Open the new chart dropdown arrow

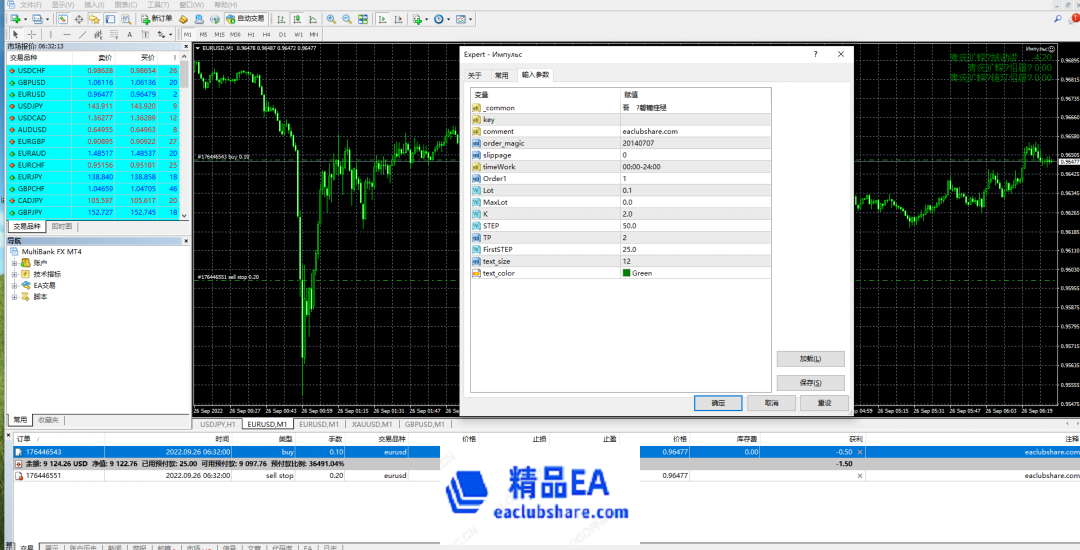tap(25, 19)
